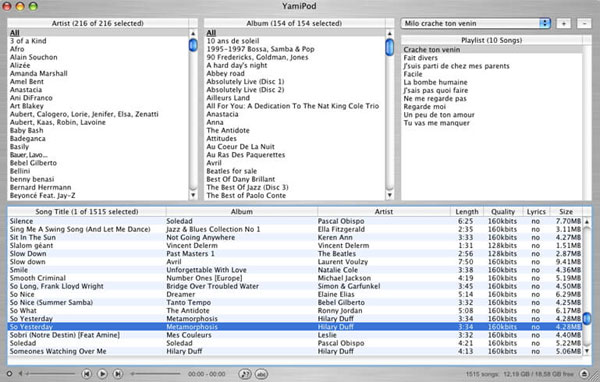Skip to the next track
This screenshot has height=382, width=600.
click(118, 374)
